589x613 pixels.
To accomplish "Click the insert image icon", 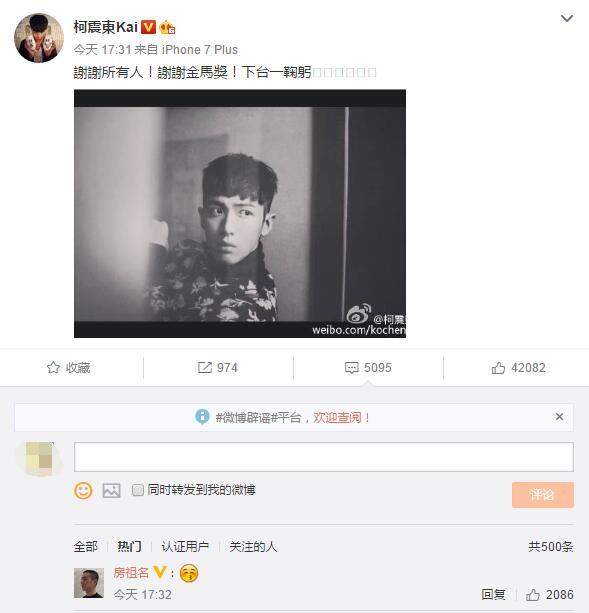I will click(111, 490).
